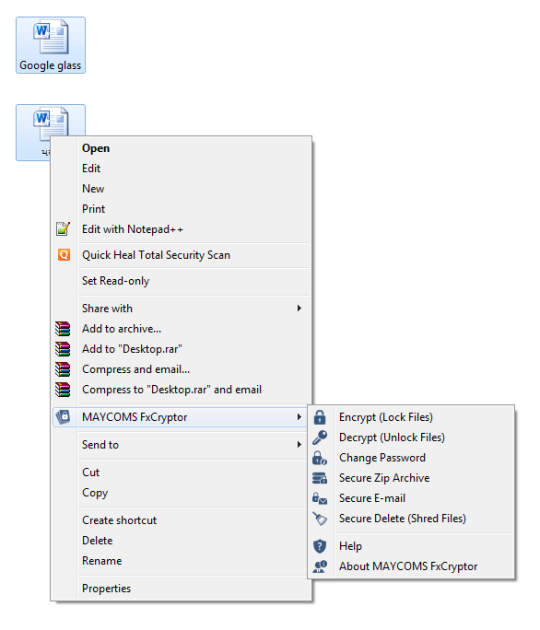Viewport: 540px width, 630px height.
Task: Select Encrypt (Lock Files)
Action: (x=411, y=417)
